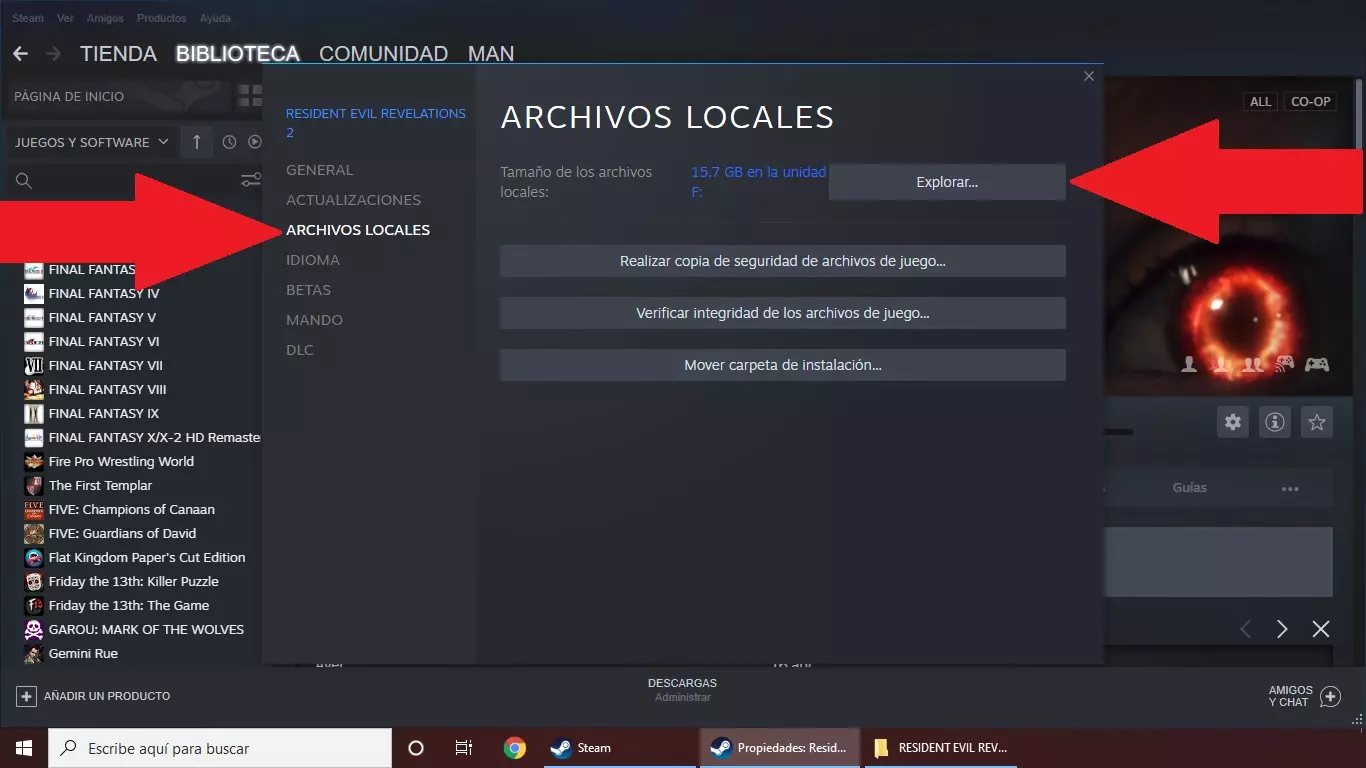Open the Amigos menu

[x=105, y=18]
